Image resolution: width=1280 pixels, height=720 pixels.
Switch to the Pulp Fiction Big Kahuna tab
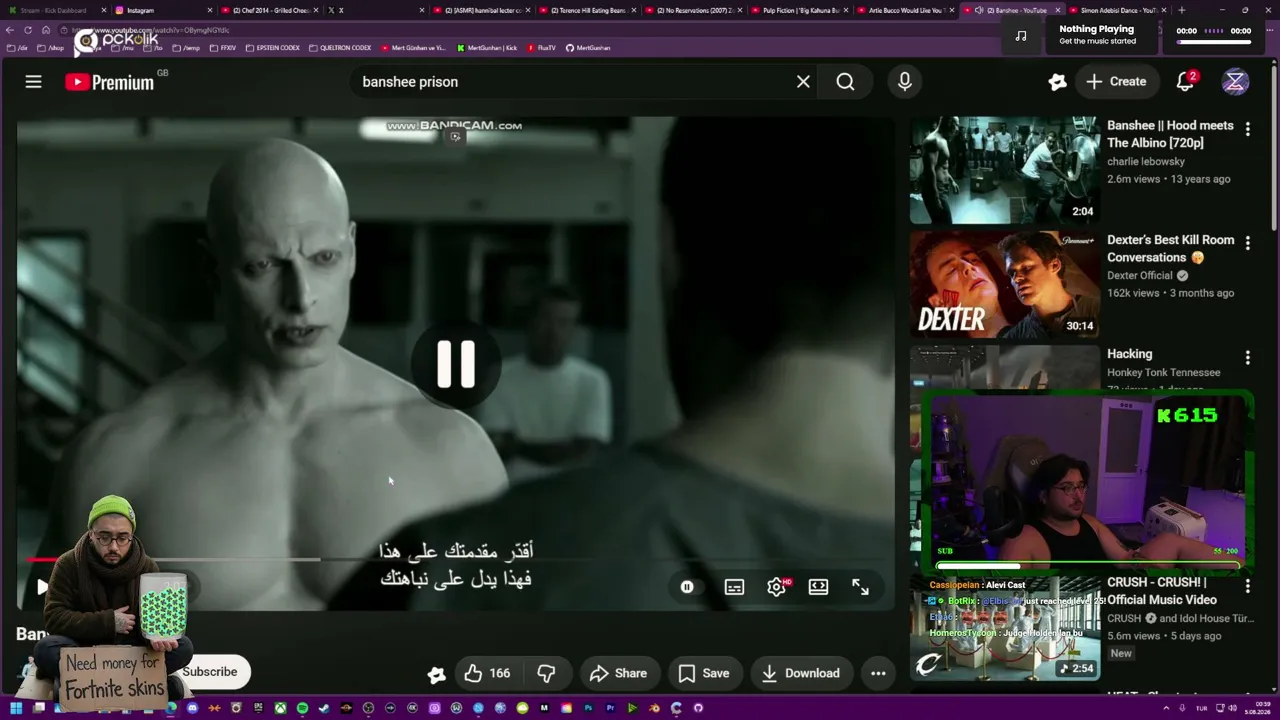800,10
